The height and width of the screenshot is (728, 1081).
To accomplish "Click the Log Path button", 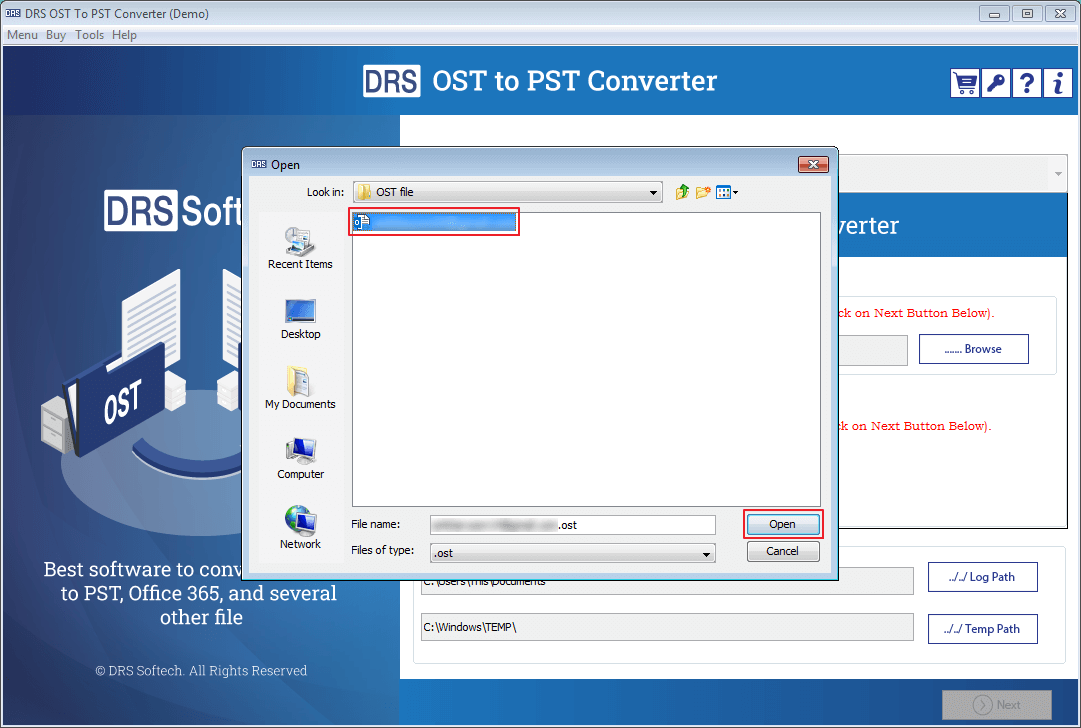I will tap(982, 577).
